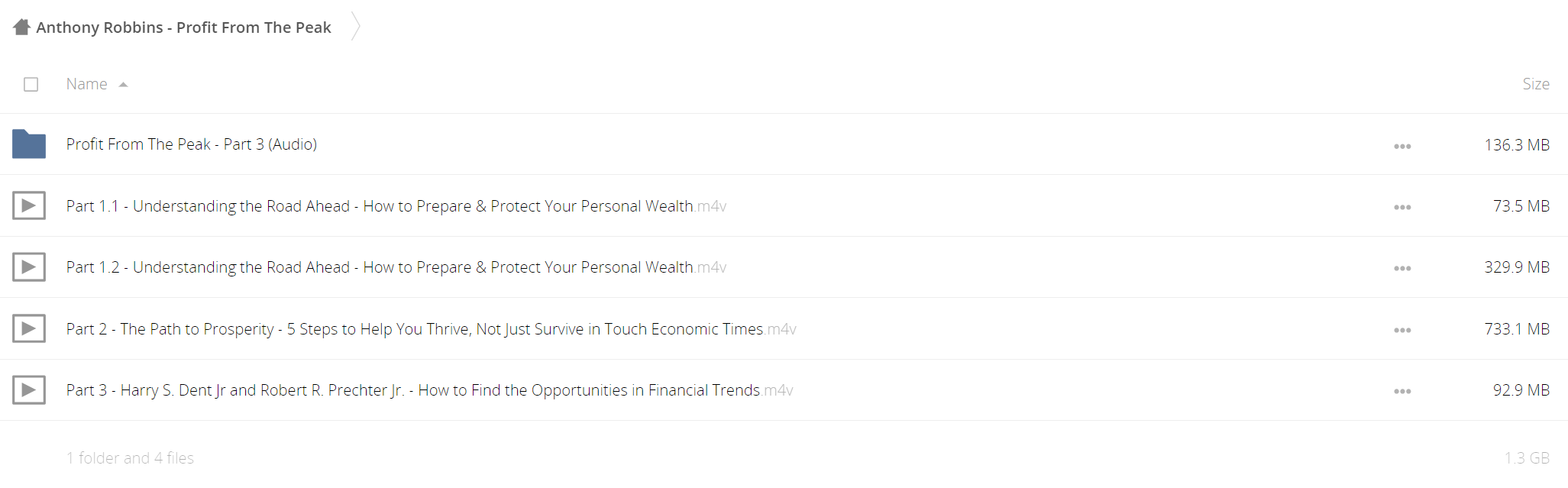
Task: Open more actions for Part 2 video
Action: coord(1402,330)
